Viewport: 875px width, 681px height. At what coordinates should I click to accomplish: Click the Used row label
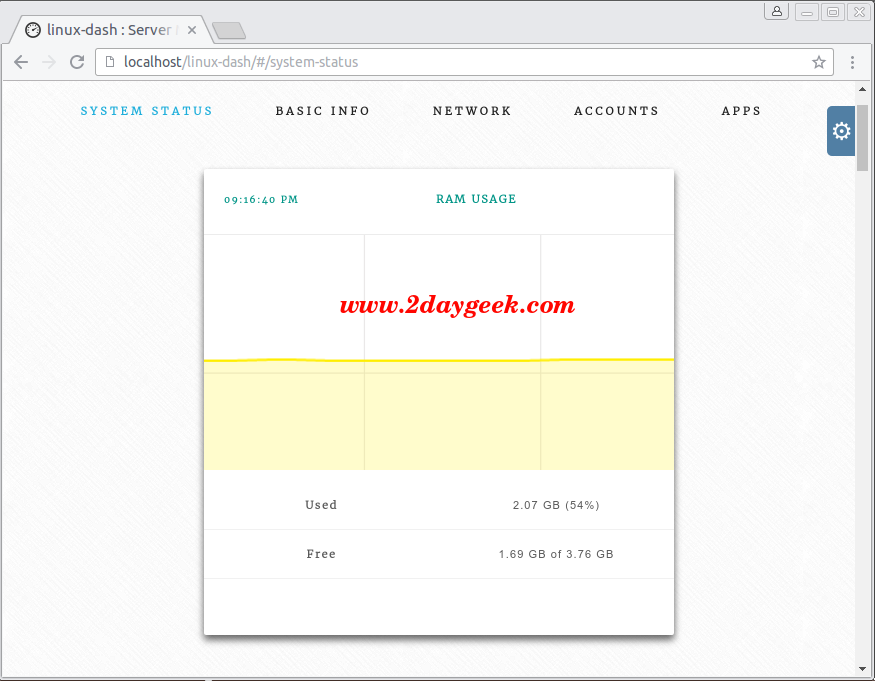pyautogui.click(x=321, y=505)
